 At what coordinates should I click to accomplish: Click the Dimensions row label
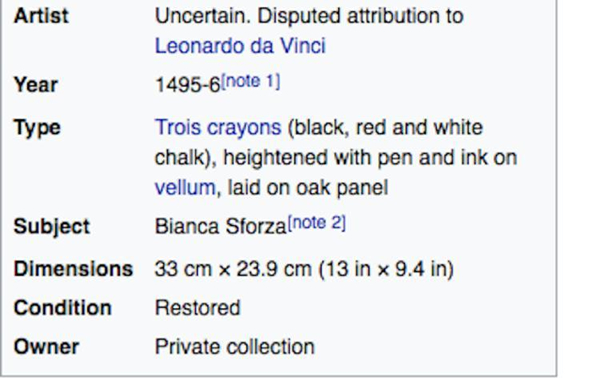tap(73, 269)
